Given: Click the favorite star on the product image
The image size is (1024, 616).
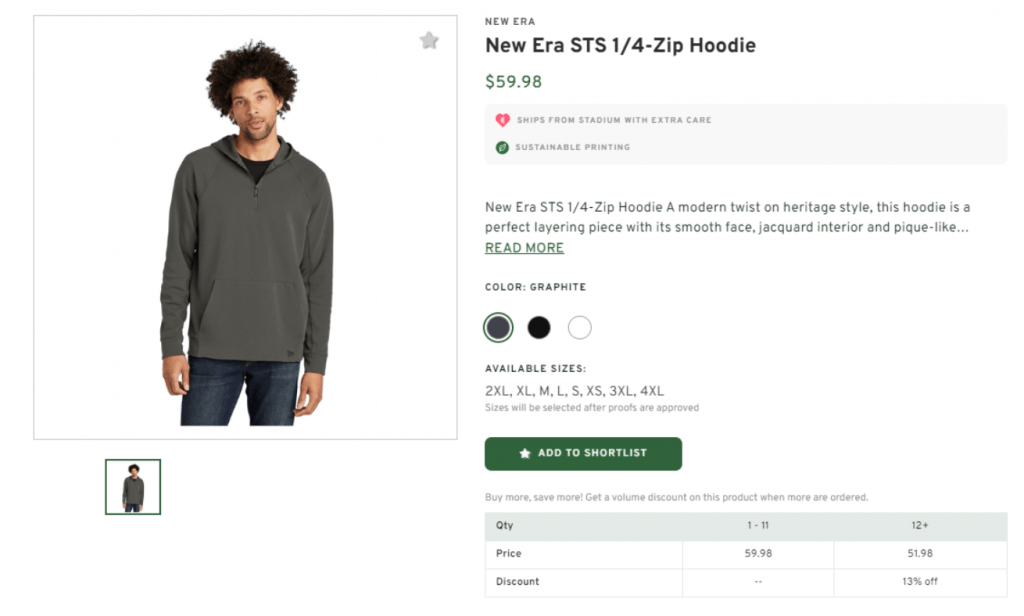Looking at the screenshot, I should click(429, 41).
